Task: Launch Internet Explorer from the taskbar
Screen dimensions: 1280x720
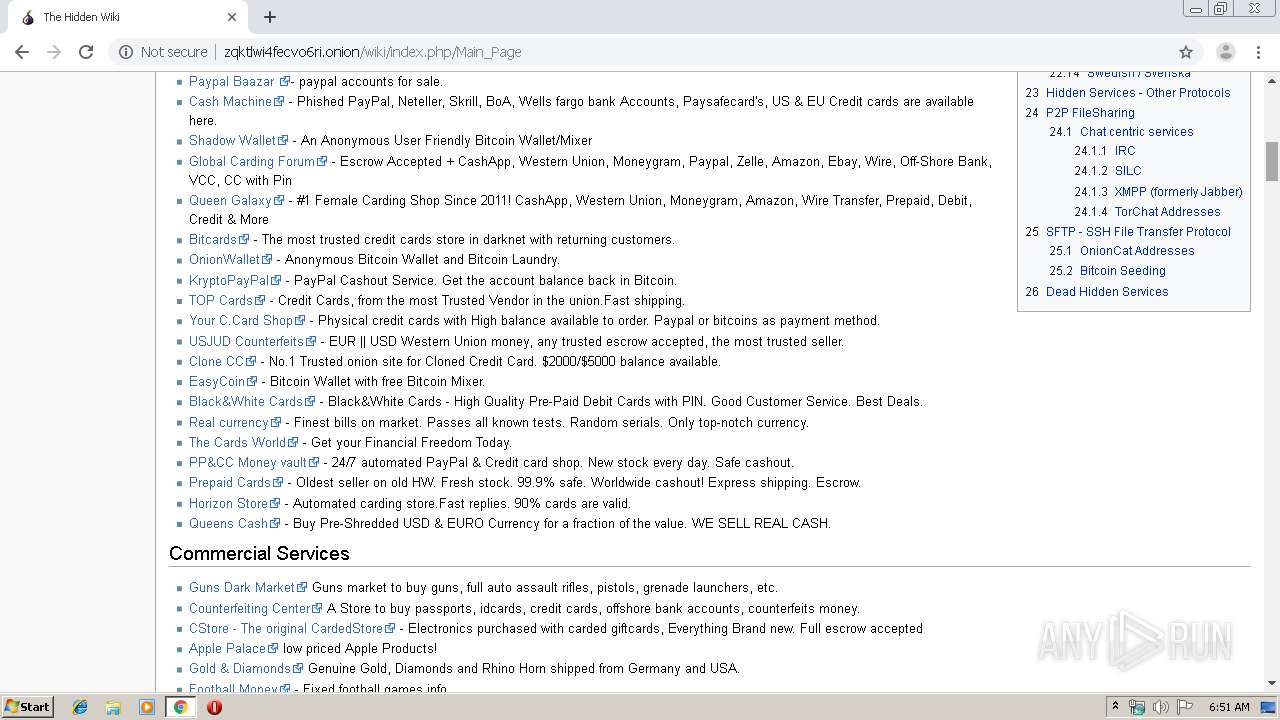Action: [80, 707]
